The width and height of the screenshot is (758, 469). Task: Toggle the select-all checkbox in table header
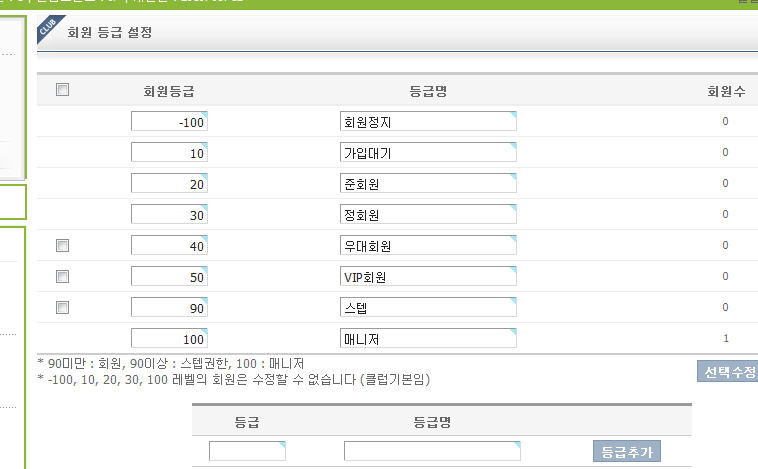[x=62, y=90]
